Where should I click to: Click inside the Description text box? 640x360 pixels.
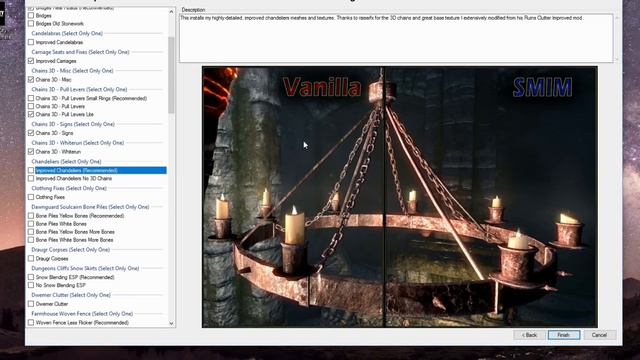pos(396,38)
